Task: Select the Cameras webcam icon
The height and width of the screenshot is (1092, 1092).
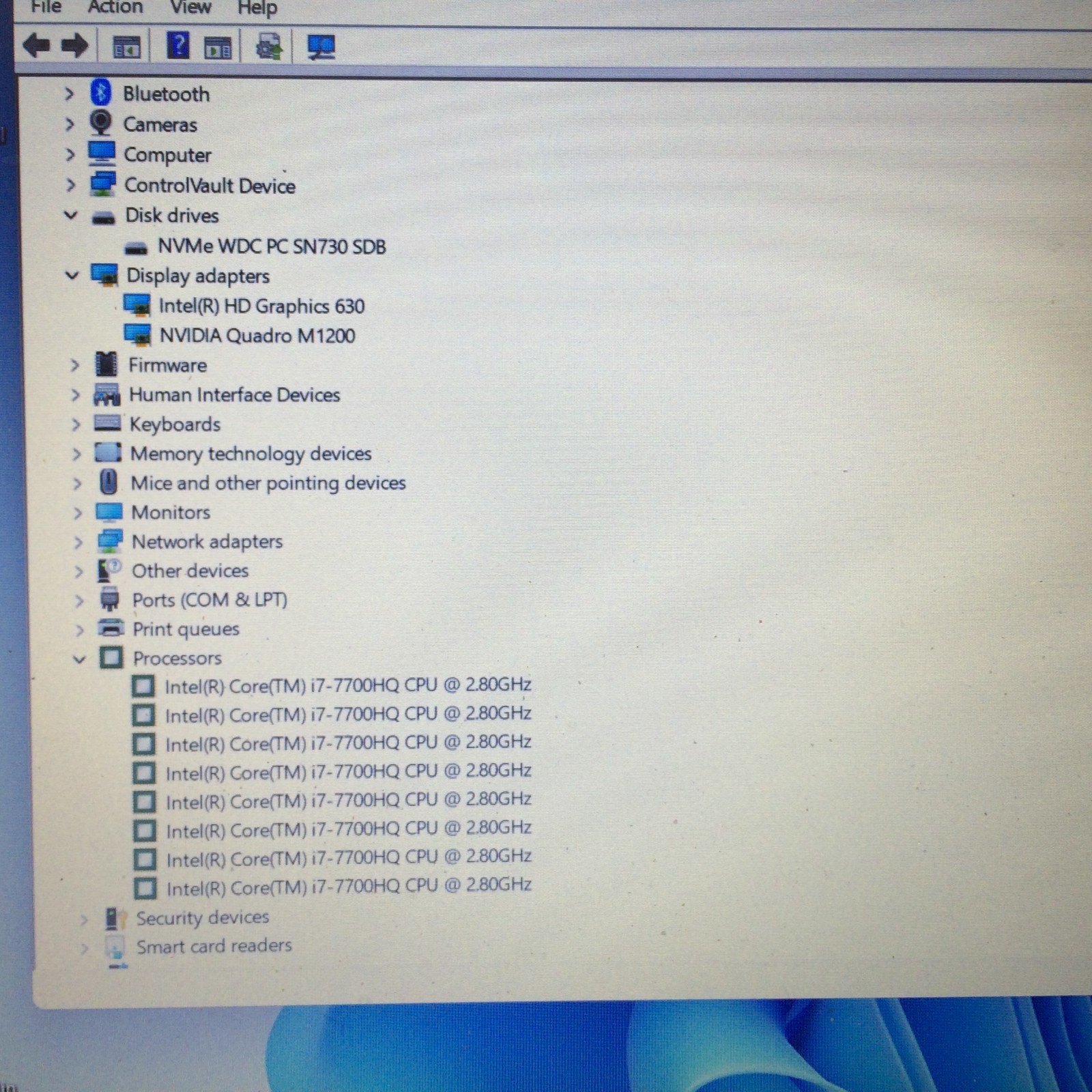Action: coord(101,124)
